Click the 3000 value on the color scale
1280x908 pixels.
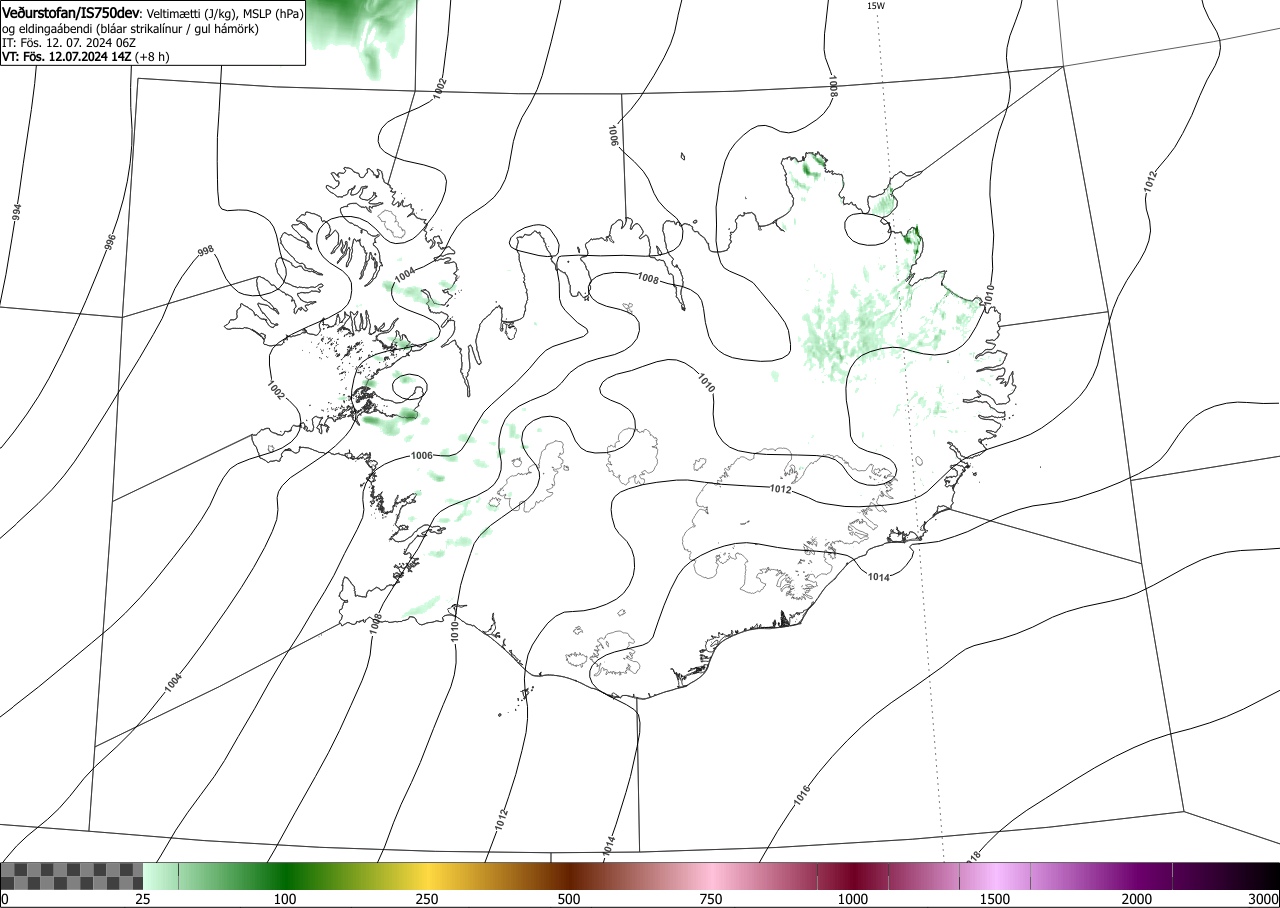[1264, 899]
